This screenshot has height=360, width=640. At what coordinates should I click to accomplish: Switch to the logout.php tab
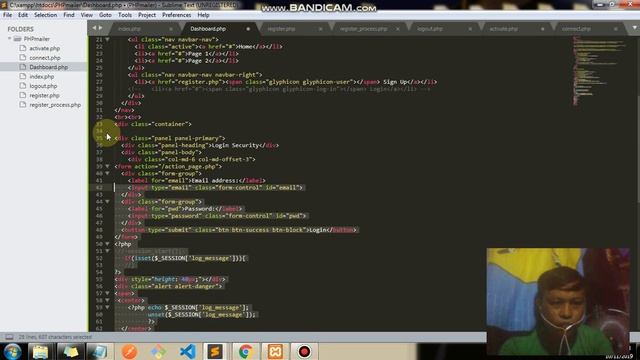pyautogui.click(x=430, y=29)
